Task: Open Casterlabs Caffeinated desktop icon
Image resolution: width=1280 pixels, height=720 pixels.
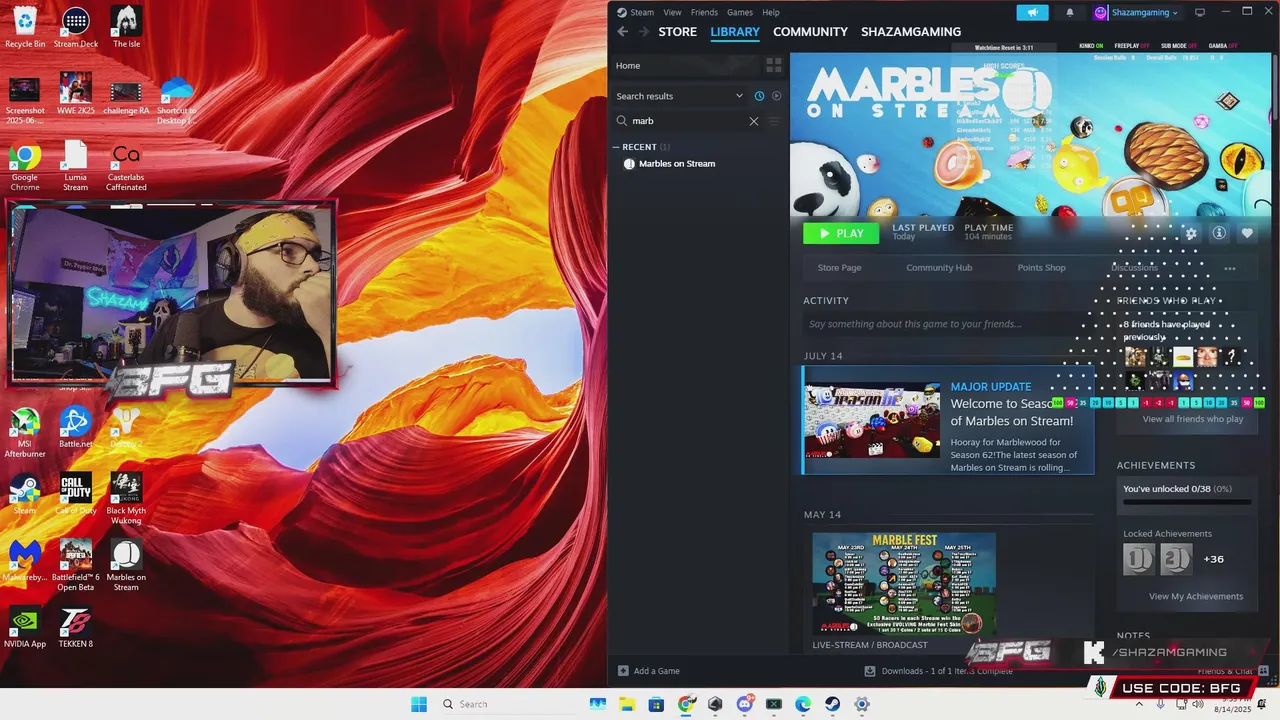Action: 126,167
